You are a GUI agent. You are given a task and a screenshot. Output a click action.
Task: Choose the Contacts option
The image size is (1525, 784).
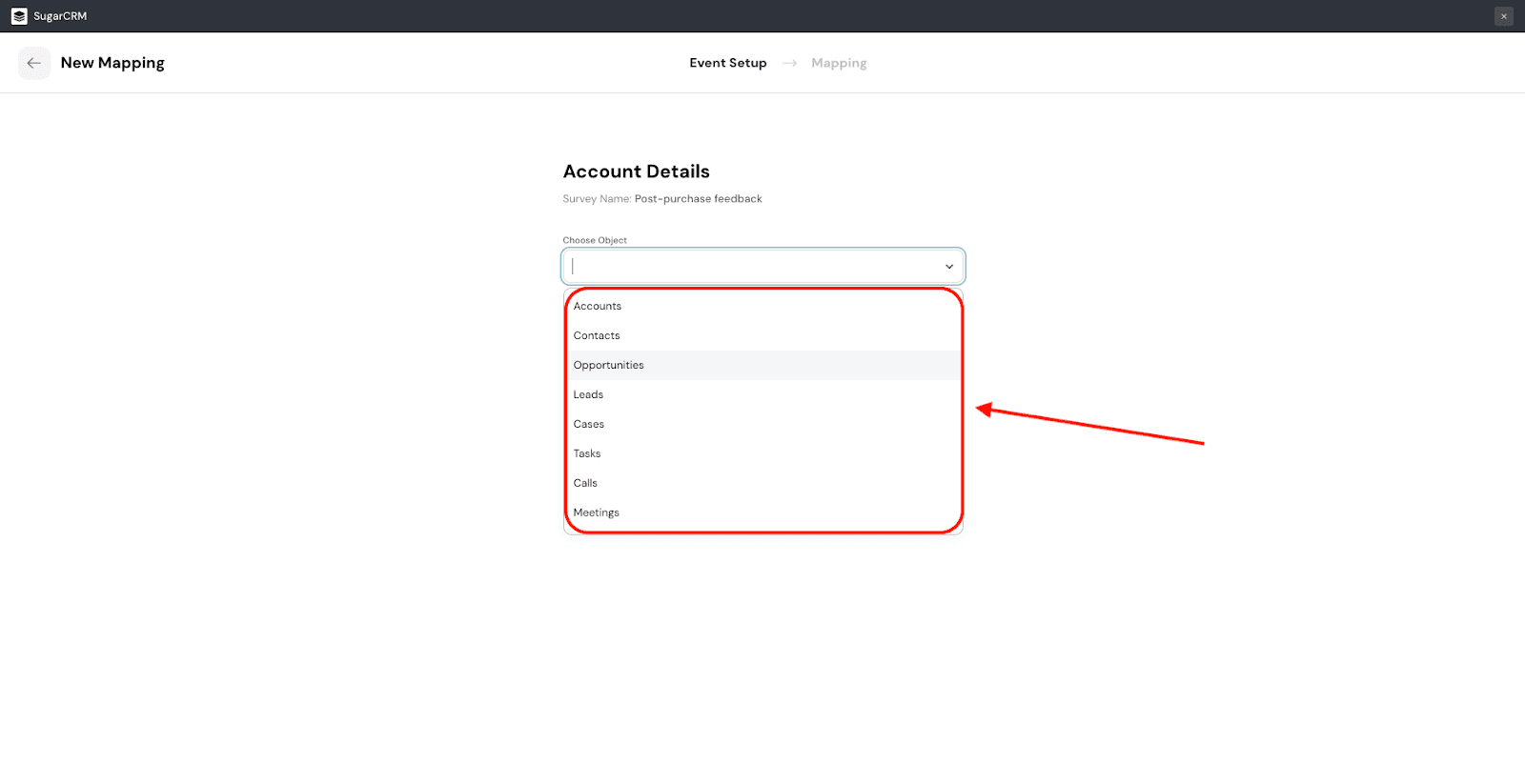click(597, 335)
